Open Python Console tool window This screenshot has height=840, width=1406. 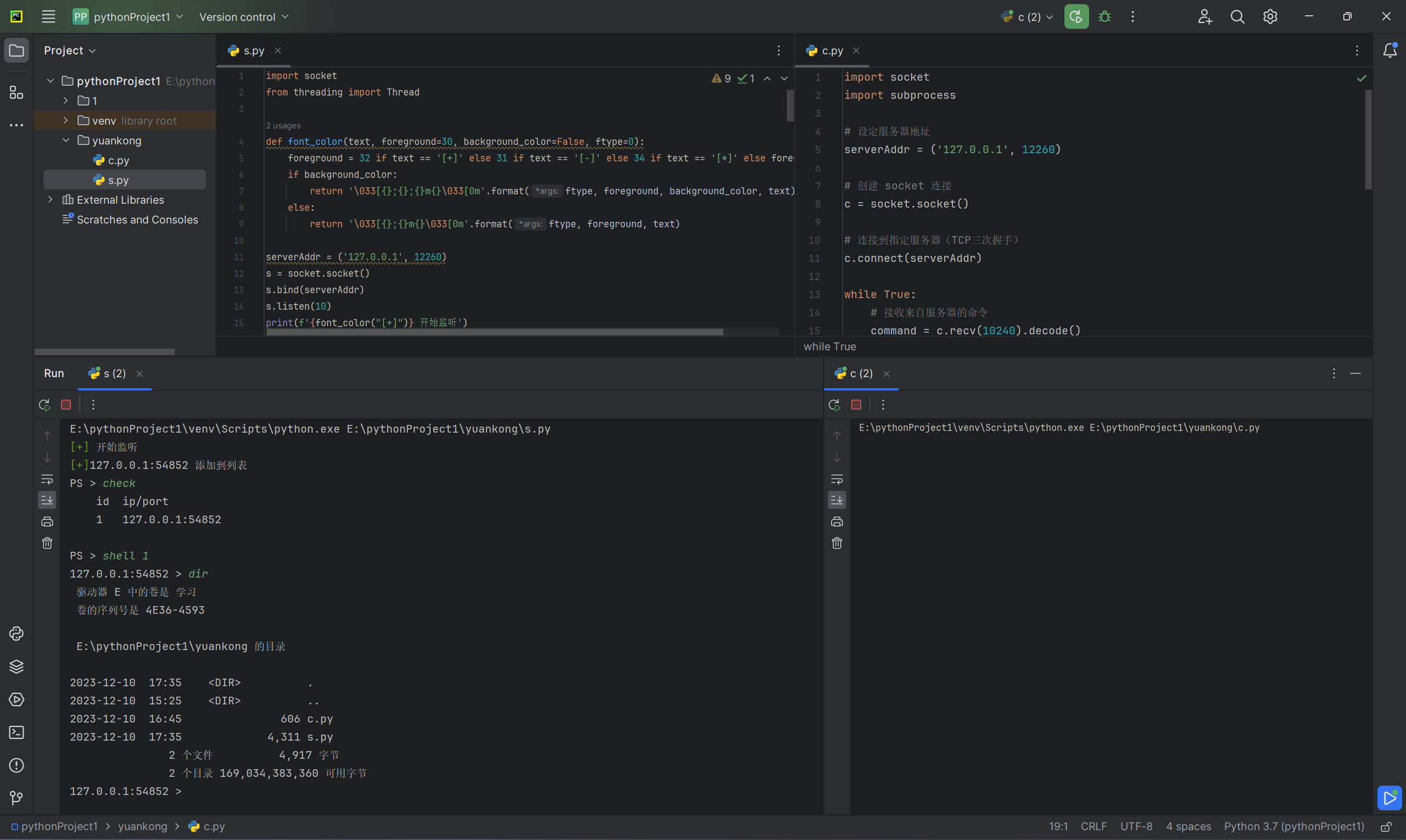click(x=16, y=634)
